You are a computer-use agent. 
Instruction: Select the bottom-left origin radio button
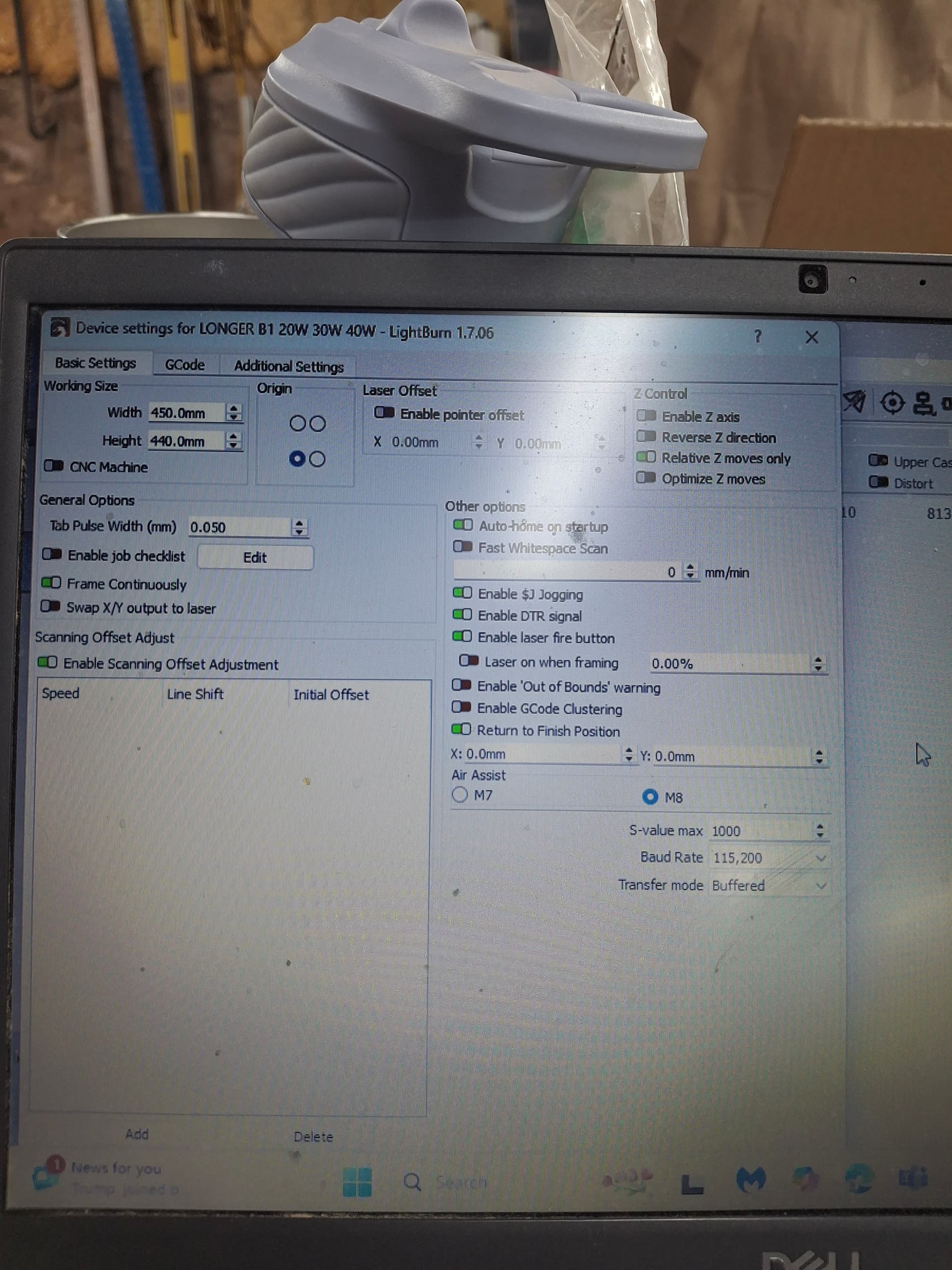[297, 459]
